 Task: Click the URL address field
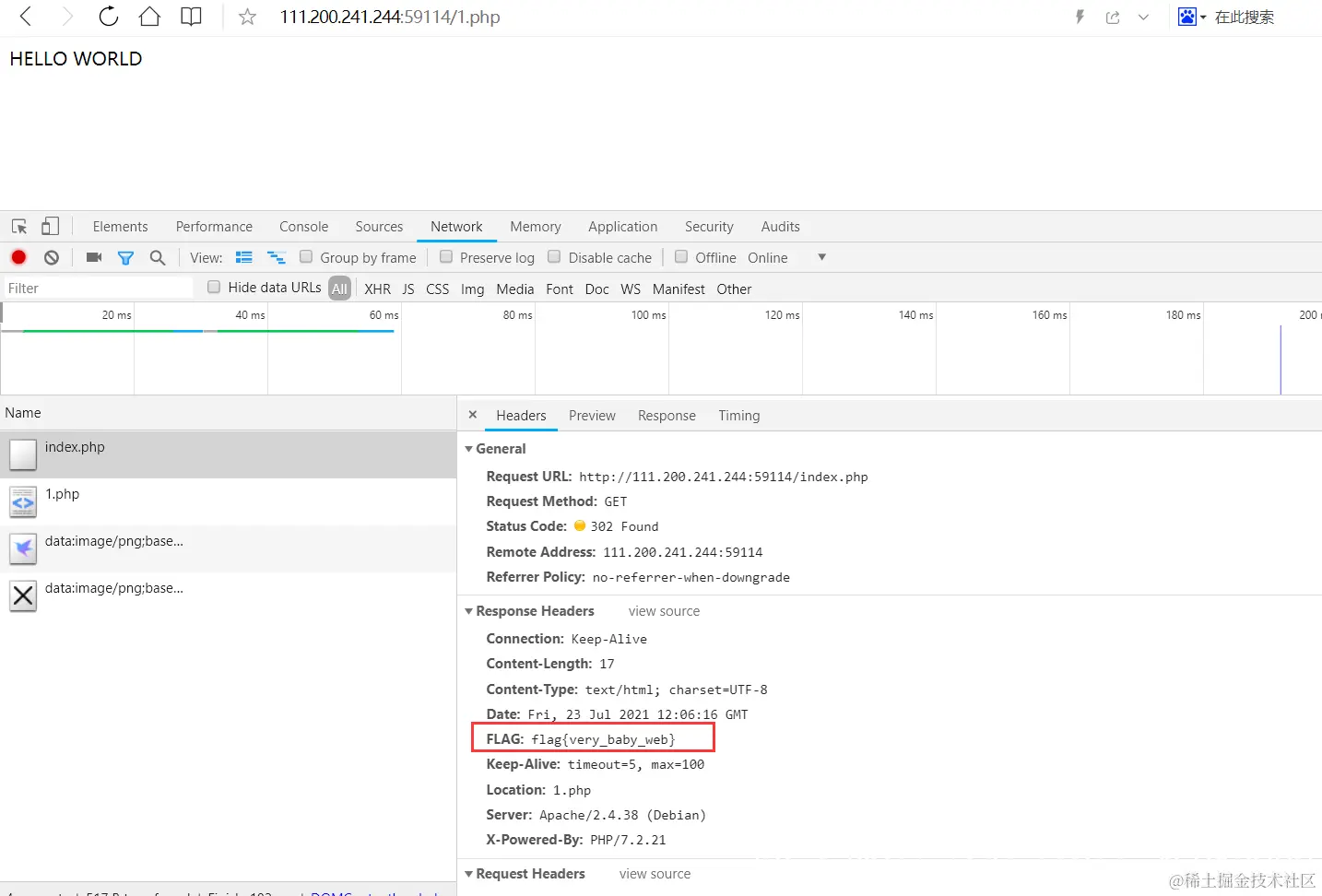click(x=390, y=17)
